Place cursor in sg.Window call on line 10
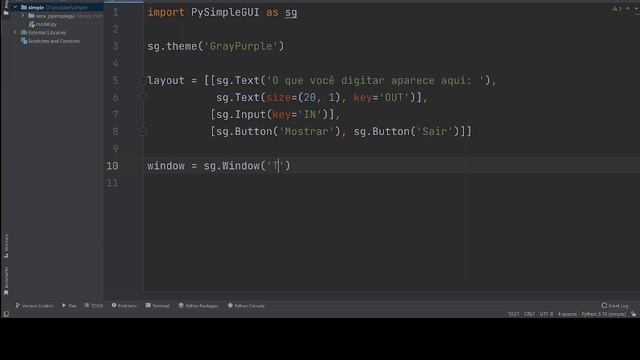 (247, 166)
